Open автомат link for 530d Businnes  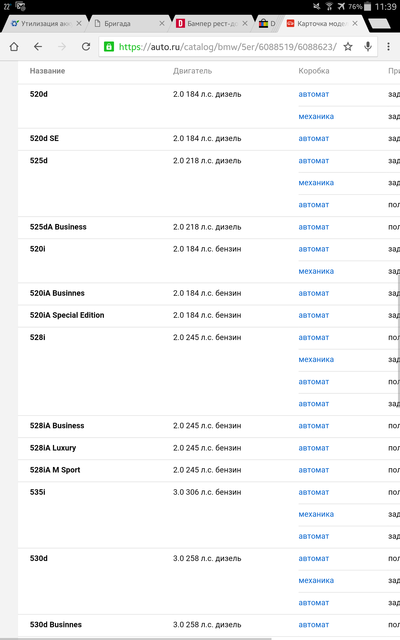pos(313,624)
